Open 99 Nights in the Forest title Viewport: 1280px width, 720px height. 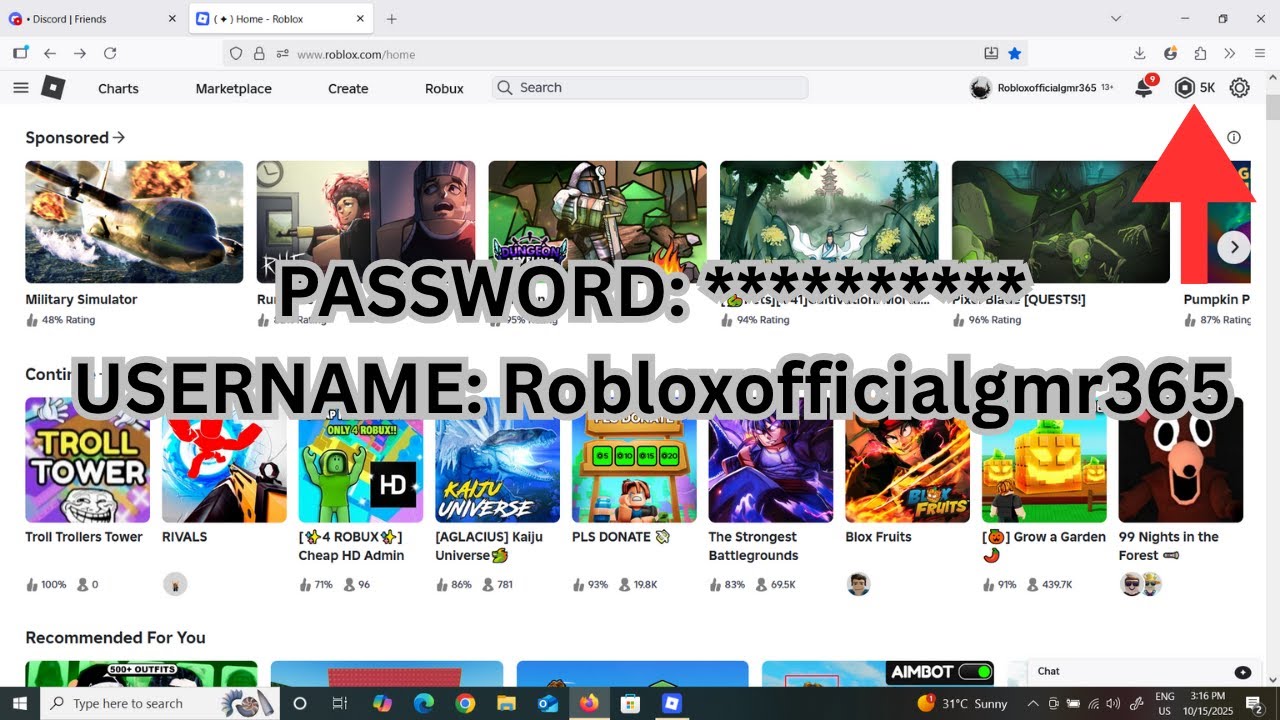coord(1169,546)
